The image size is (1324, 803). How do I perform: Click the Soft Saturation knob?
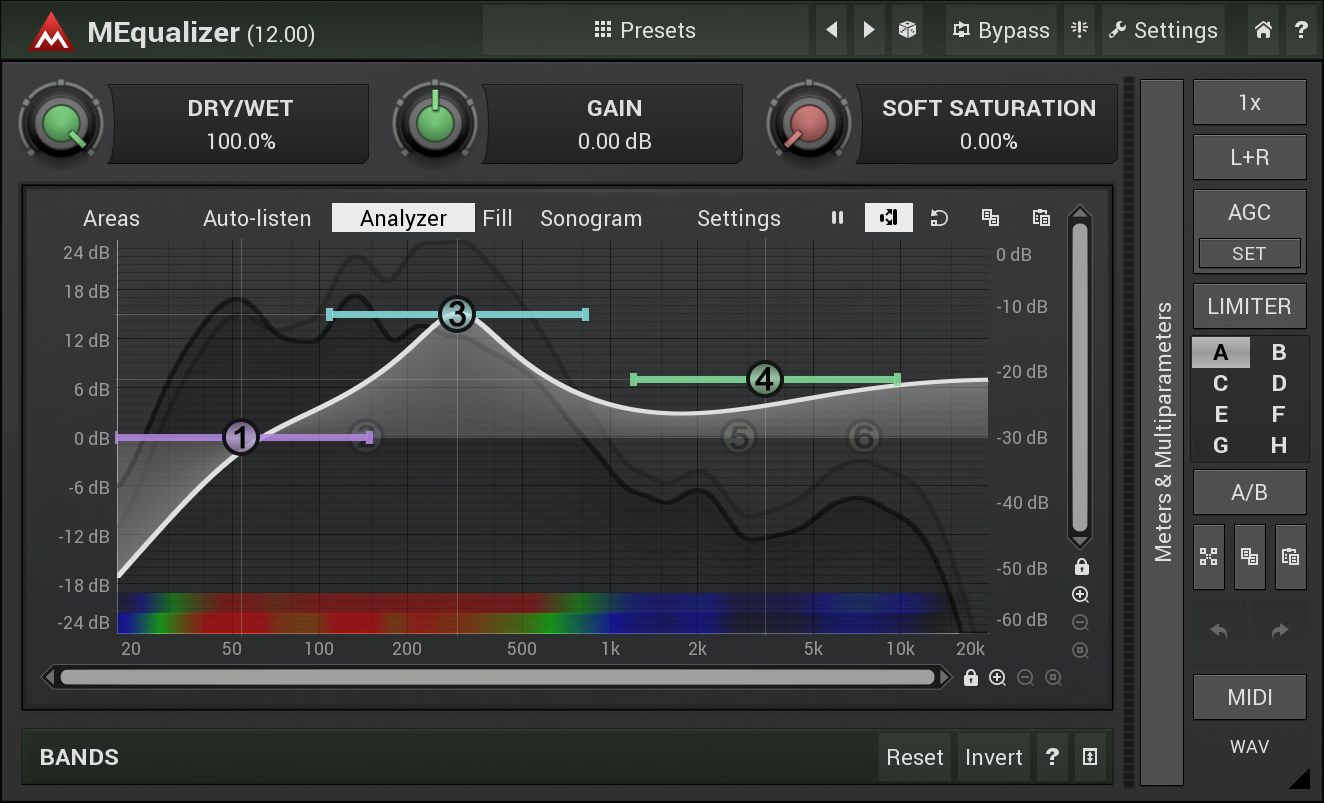808,124
